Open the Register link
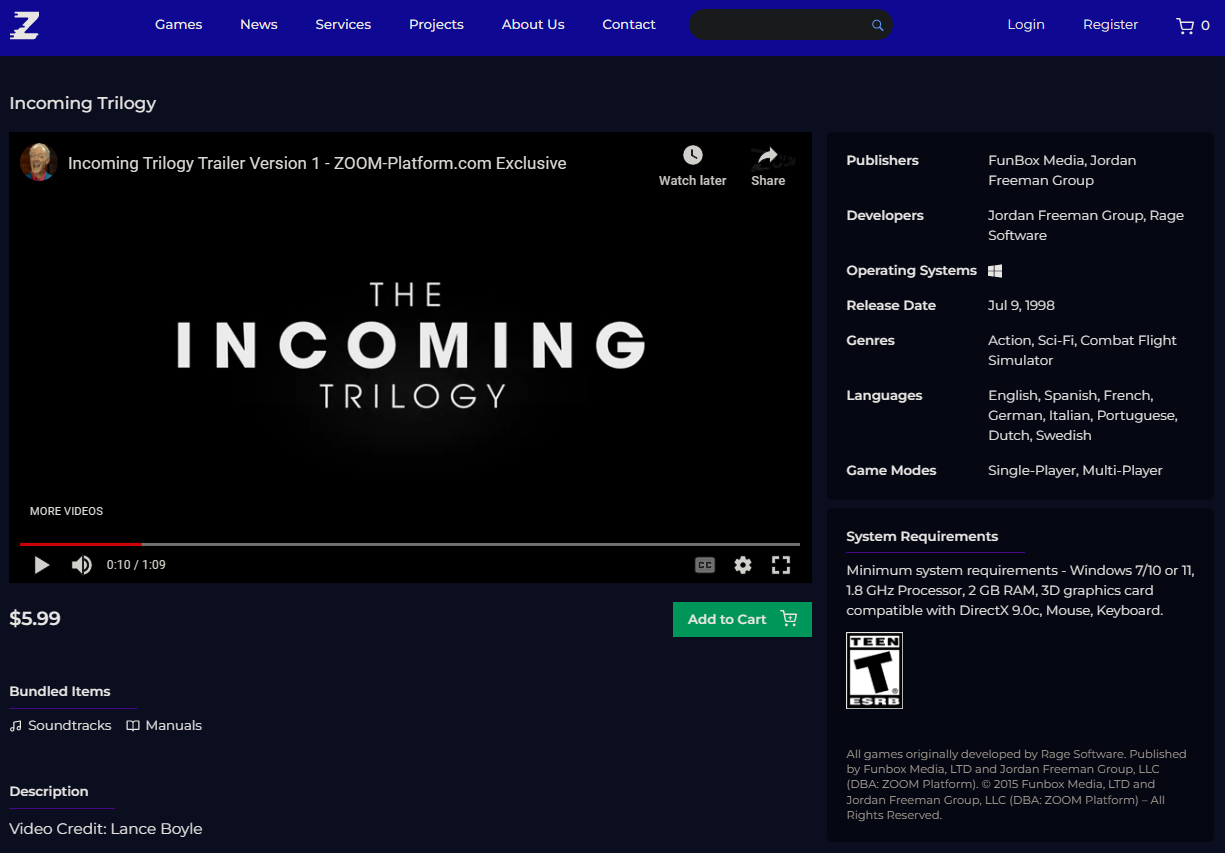 (1110, 25)
